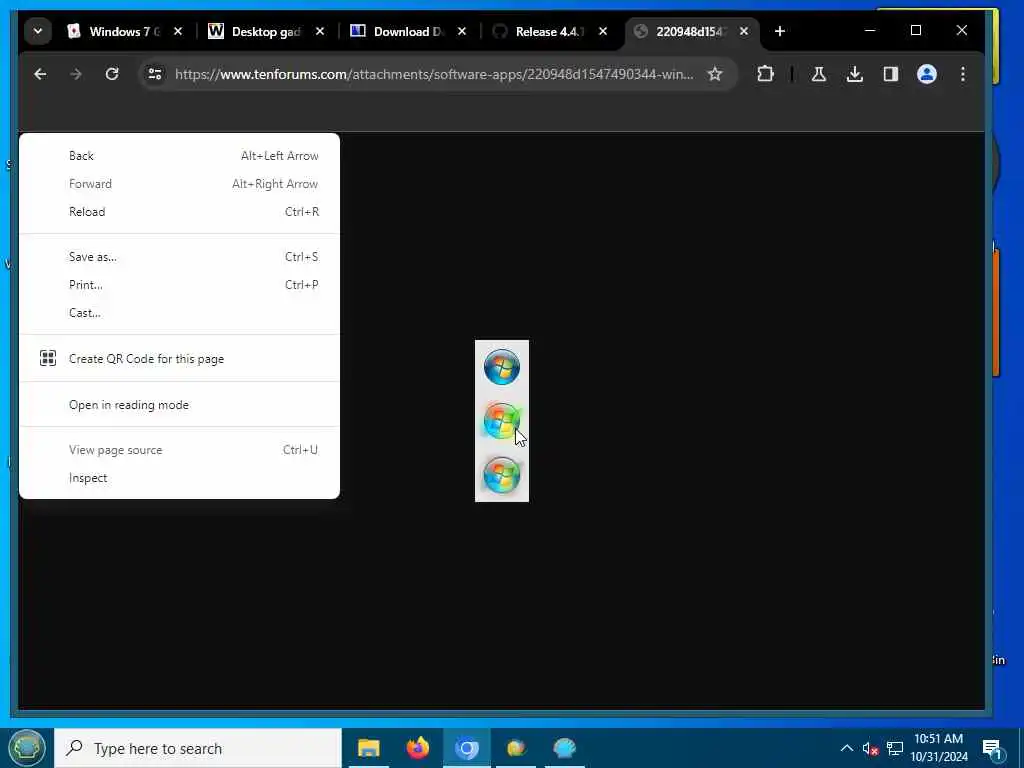Choose Reload in the context menu
The image size is (1024, 768).
pyautogui.click(x=180, y=212)
